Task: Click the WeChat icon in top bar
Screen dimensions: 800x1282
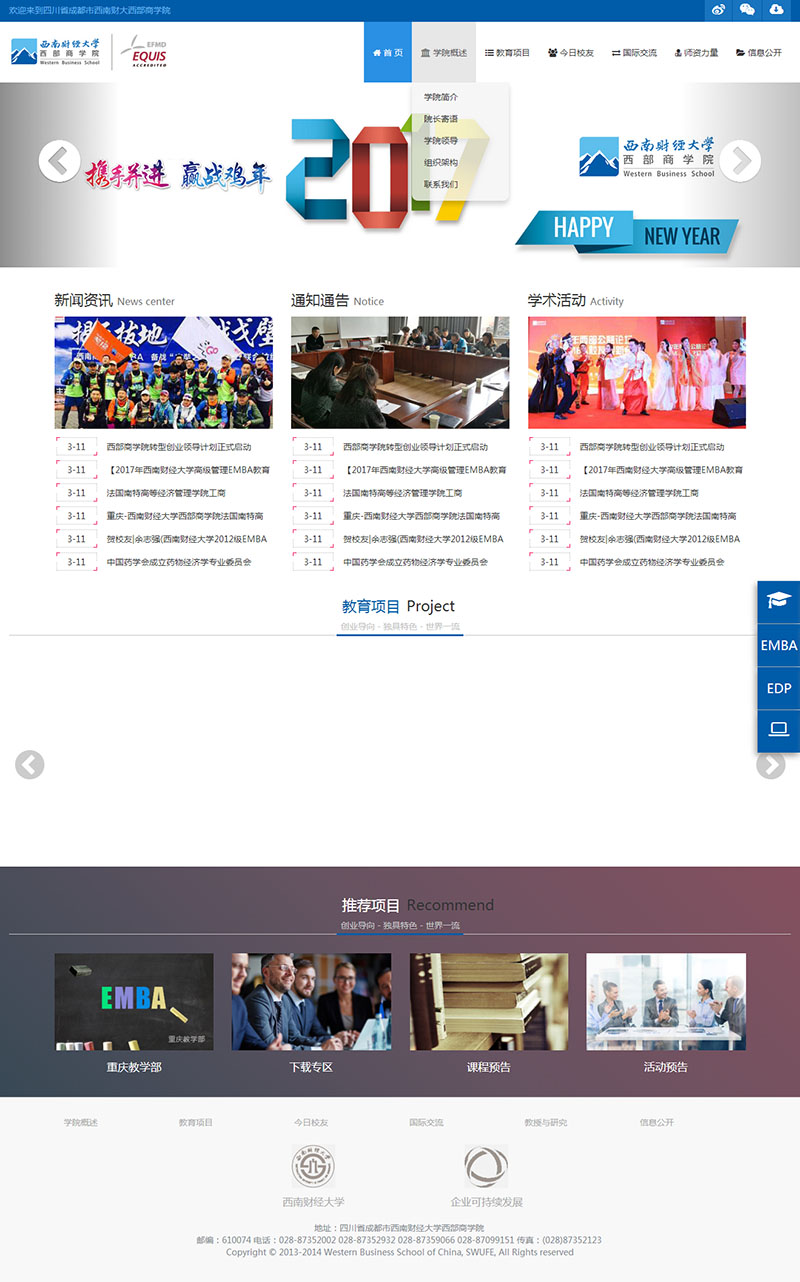Action: click(747, 10)
